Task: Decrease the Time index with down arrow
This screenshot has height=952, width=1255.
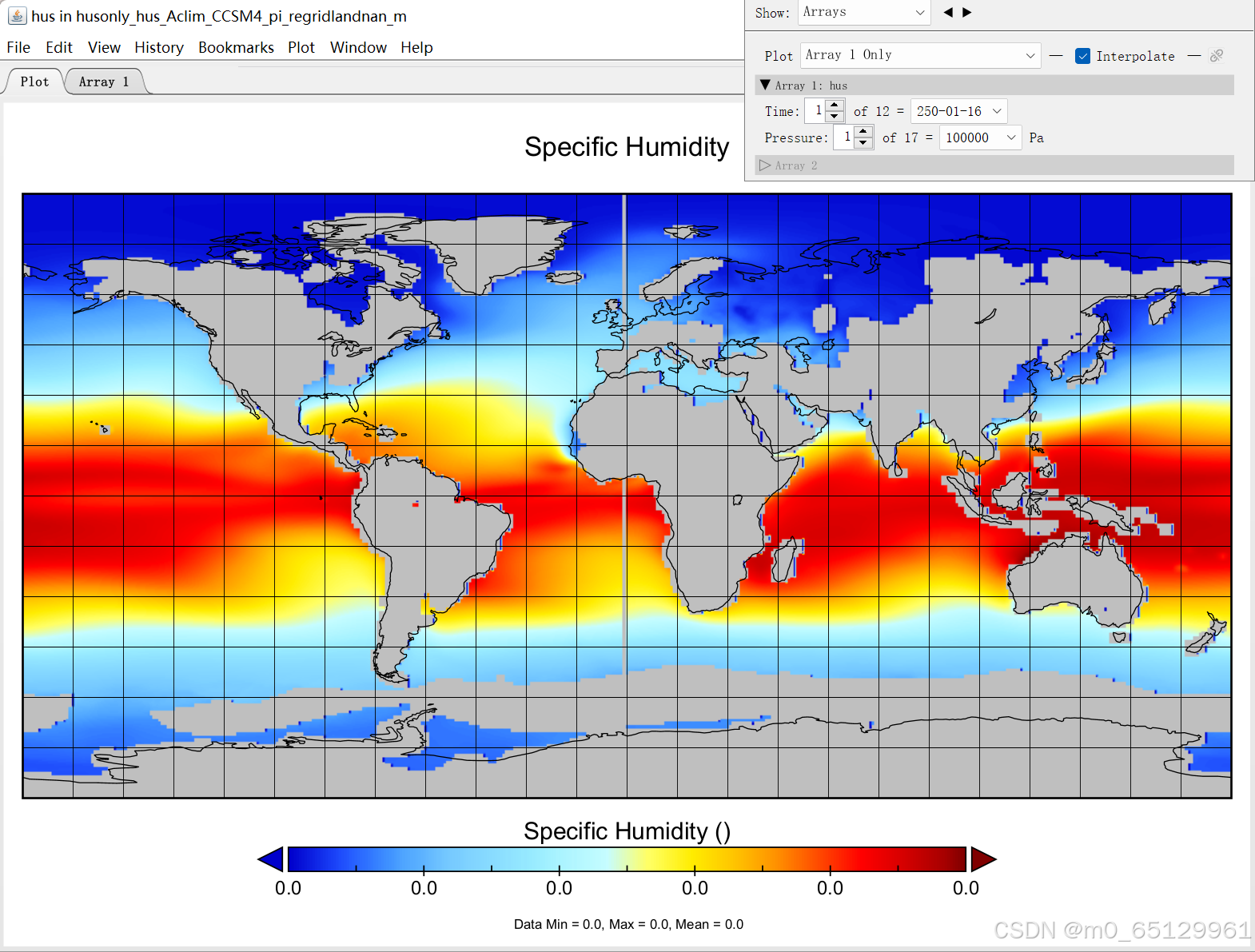Action: click(835, 117)
